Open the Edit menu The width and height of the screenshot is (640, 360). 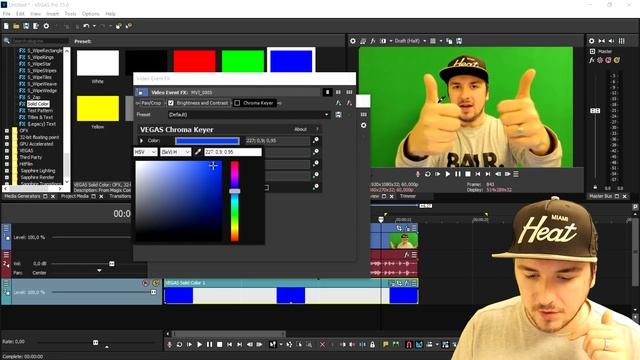[x=20, y=14]
